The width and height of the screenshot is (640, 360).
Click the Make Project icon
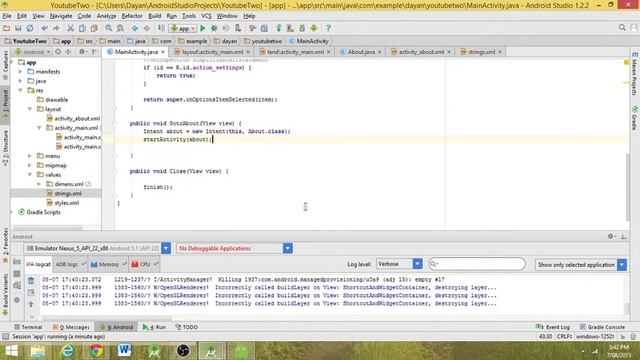pyautogui.click(x=161, y=28)
